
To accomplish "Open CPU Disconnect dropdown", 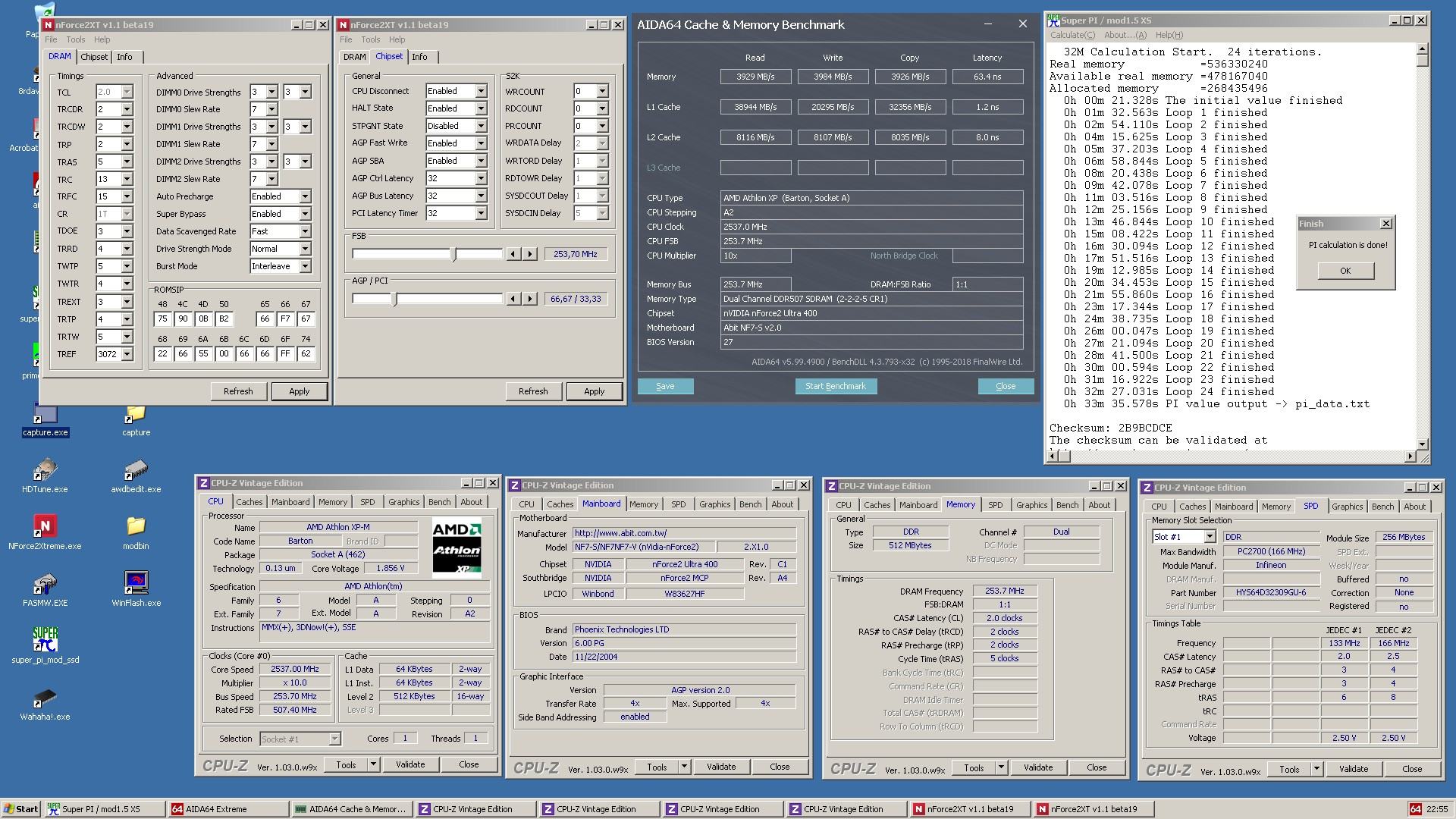I will 481,91.
